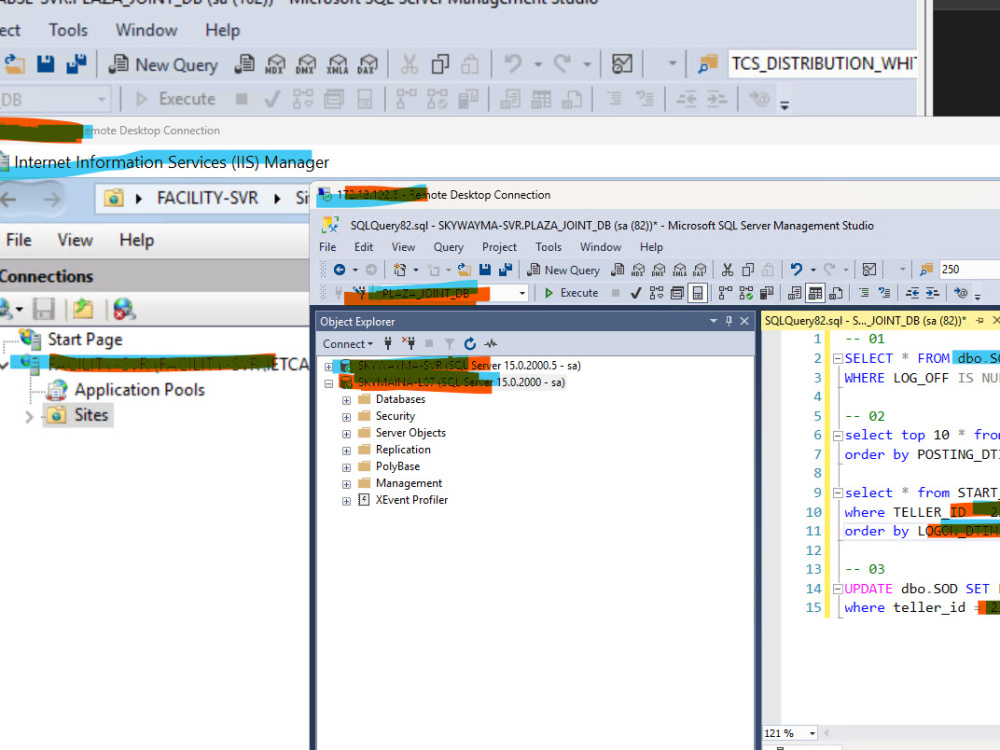Open Query Options icon in inner SSMS
The width and height of the screenshot is (1000, 750).
pos(677,293)
